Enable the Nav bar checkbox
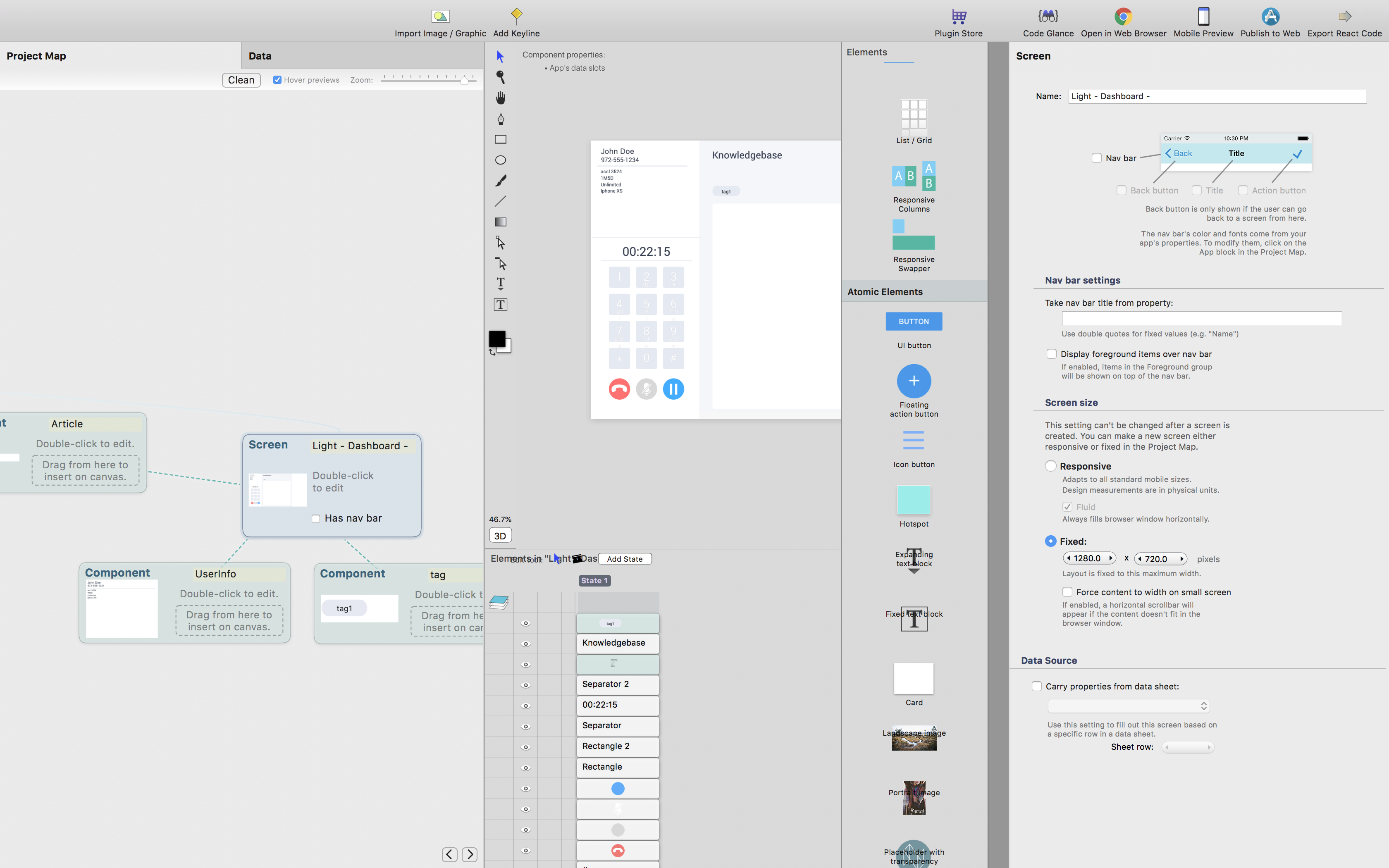 pos(1097,158)
